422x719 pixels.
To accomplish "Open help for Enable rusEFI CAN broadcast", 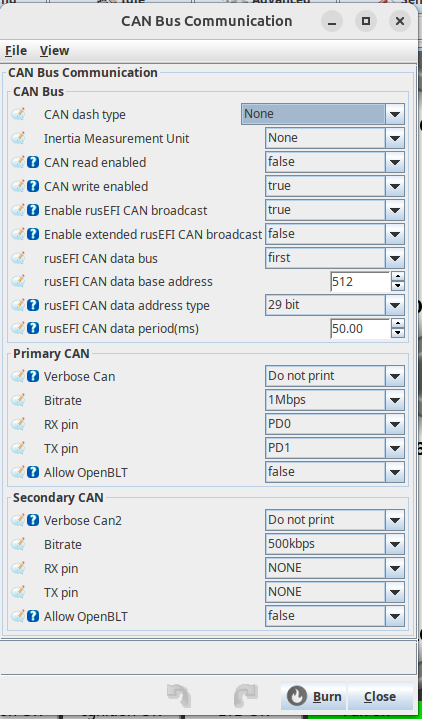I will (x=33, y=210).
